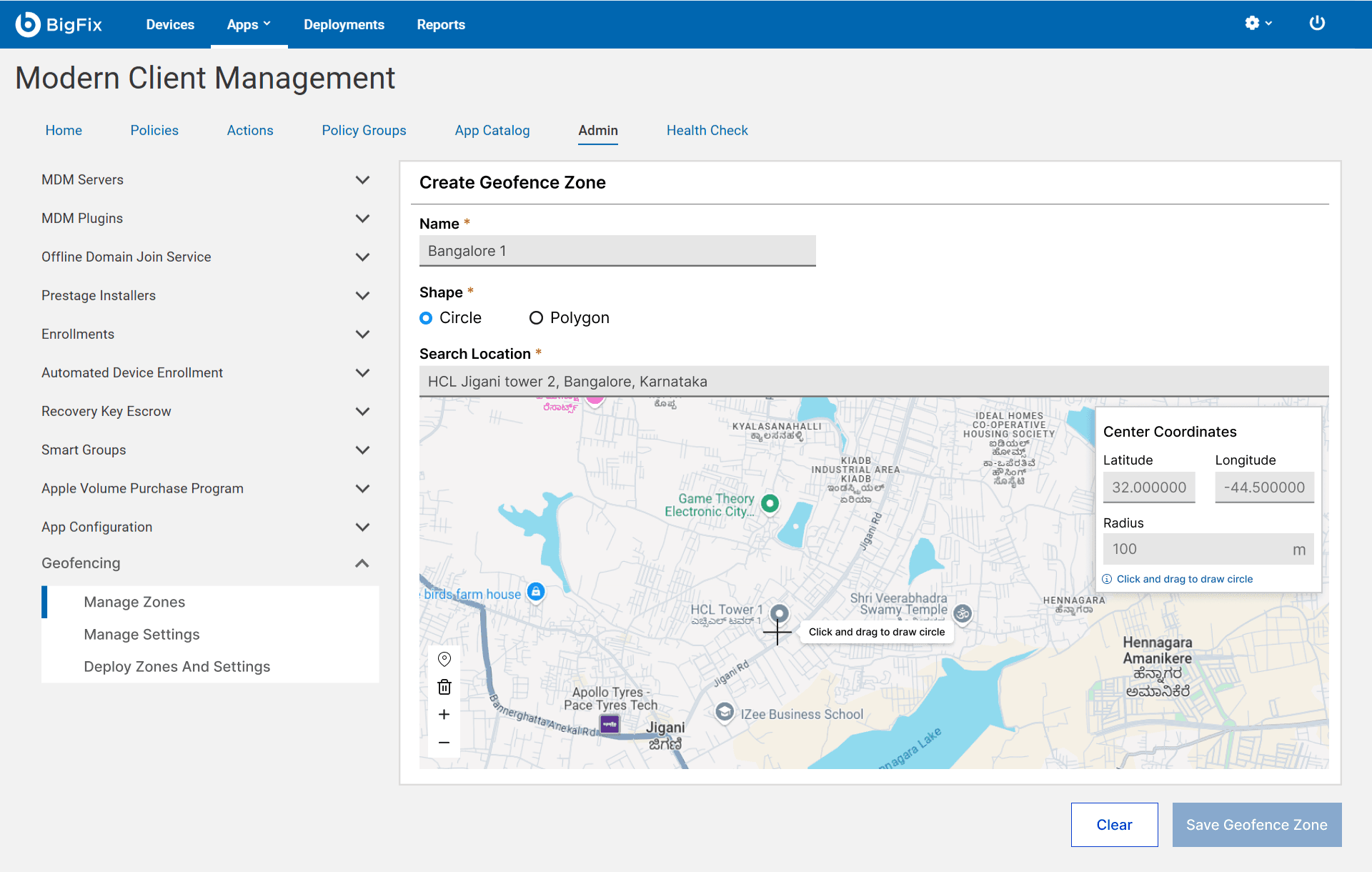The width and height of the screenshot is (1372, 872).
Task: Click the IZee Business School map marker
Action: pyautogui.click(x=725, y=712)
